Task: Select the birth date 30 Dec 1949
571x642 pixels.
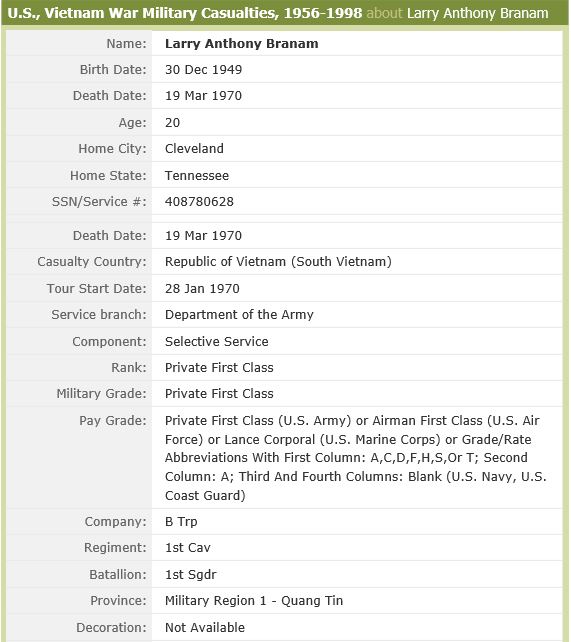Action: click(203, 70)
